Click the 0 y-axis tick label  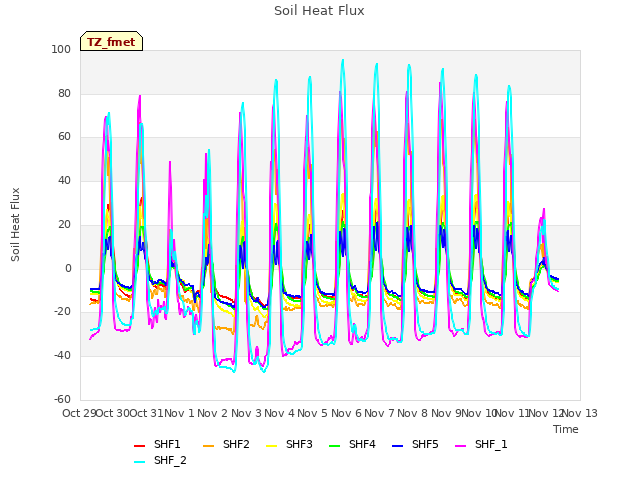(x=68, y=269)
